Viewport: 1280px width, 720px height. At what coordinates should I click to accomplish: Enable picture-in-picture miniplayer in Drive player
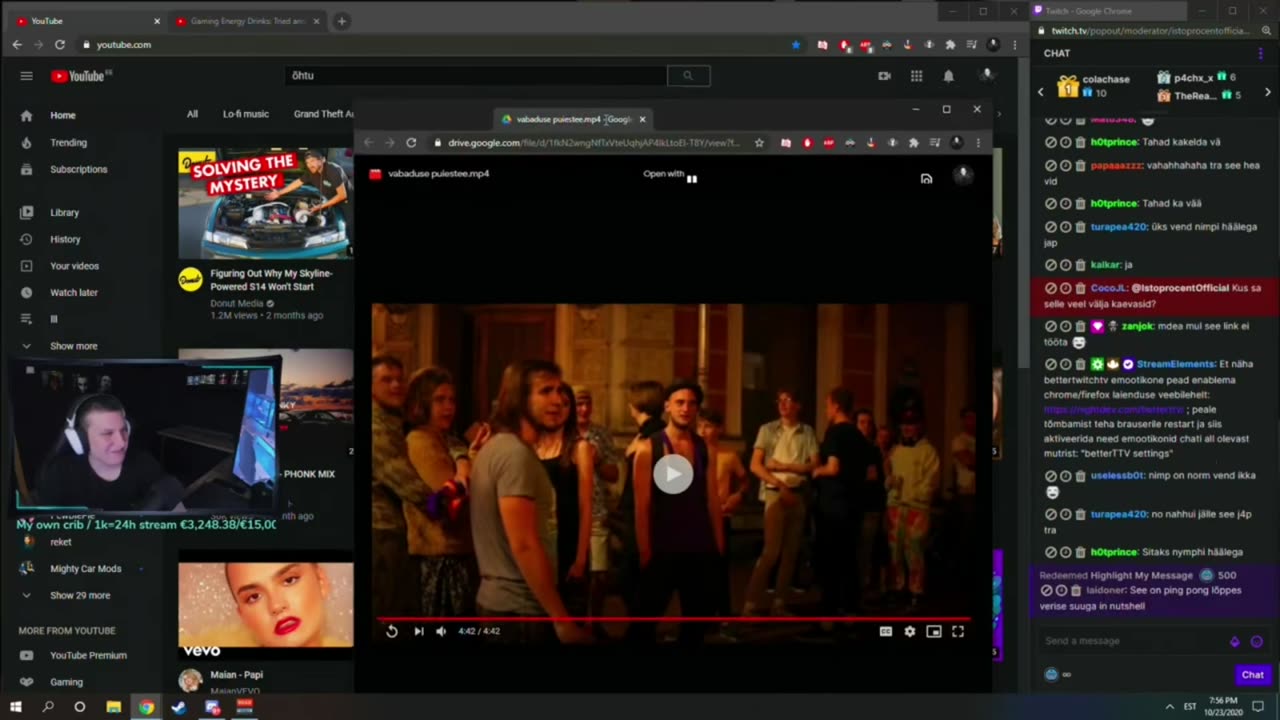pyautogui.click(x=933, y=631)
